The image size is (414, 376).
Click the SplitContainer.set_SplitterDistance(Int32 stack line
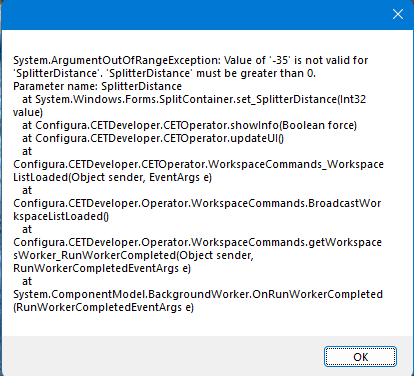point(194,99)
